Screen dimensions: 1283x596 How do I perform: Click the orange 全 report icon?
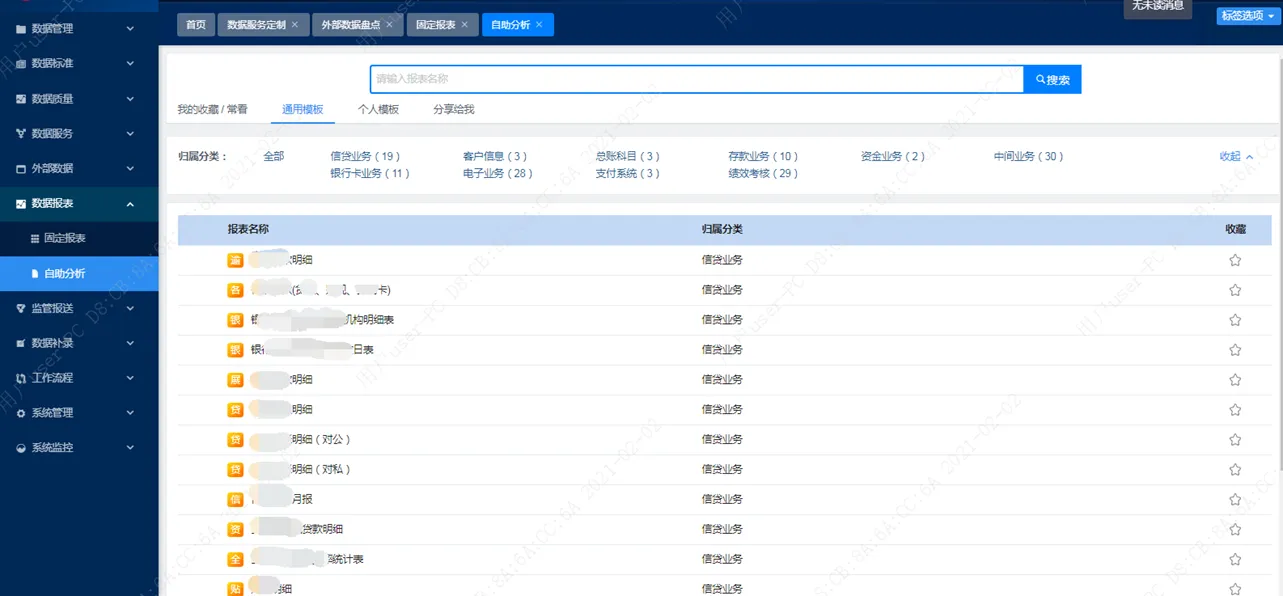(235, 559)
